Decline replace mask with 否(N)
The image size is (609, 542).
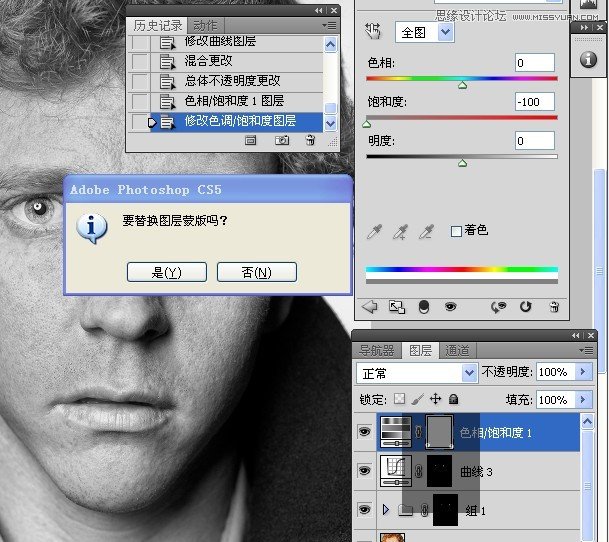coord(257,272)
